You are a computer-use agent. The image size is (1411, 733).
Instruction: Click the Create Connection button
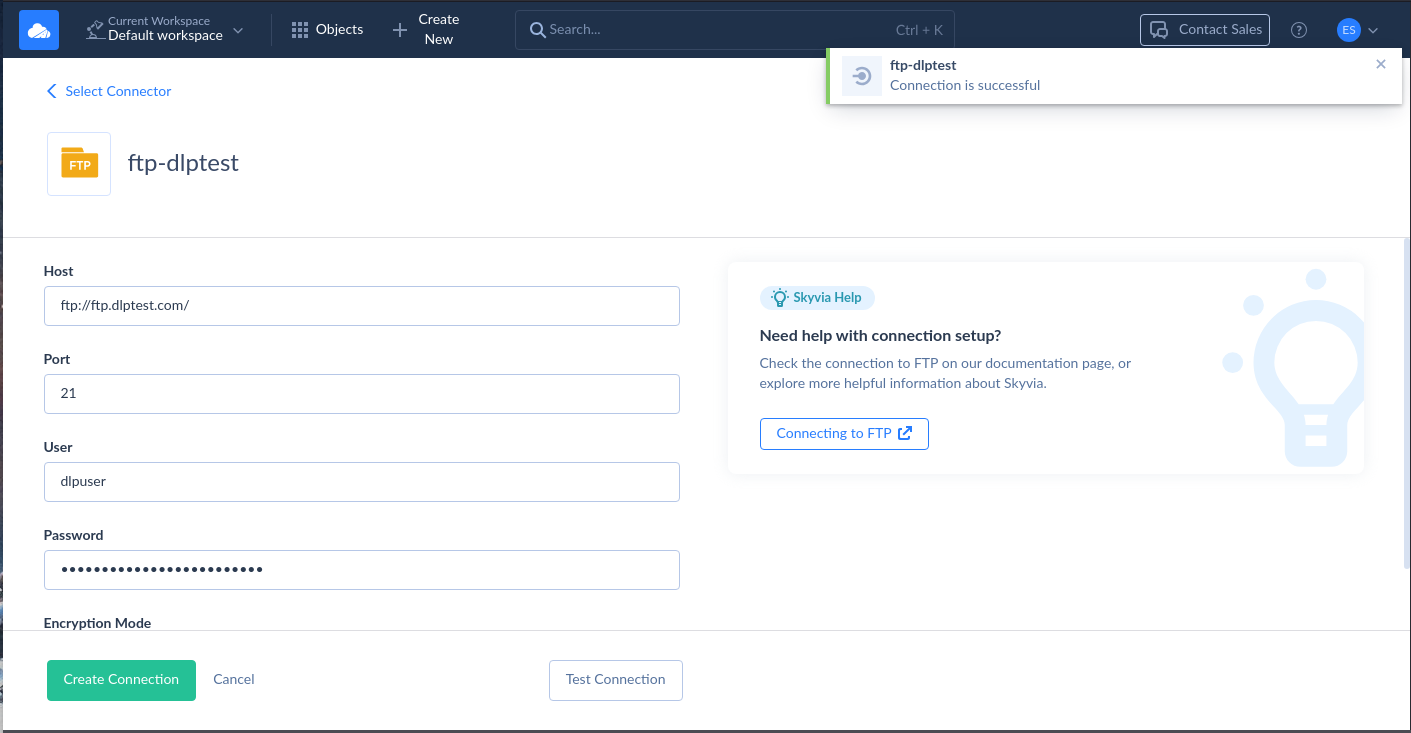pyautogui.click(x=120, y=679)
